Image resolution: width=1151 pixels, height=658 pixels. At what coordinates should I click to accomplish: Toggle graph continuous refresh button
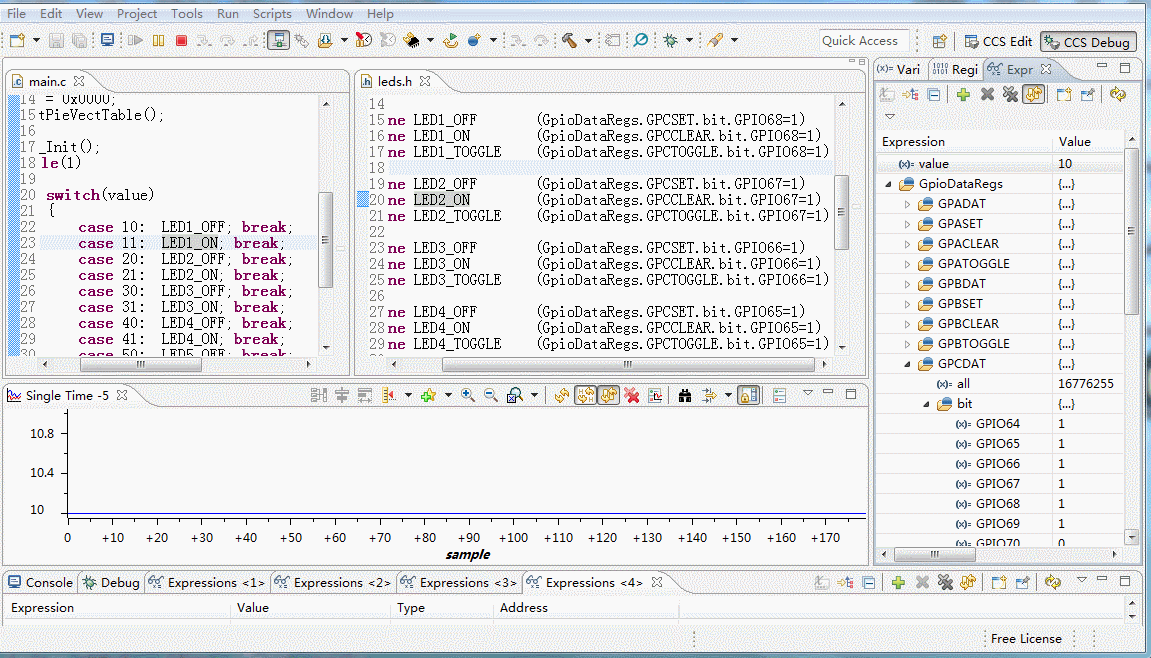[x=609, y=396]
